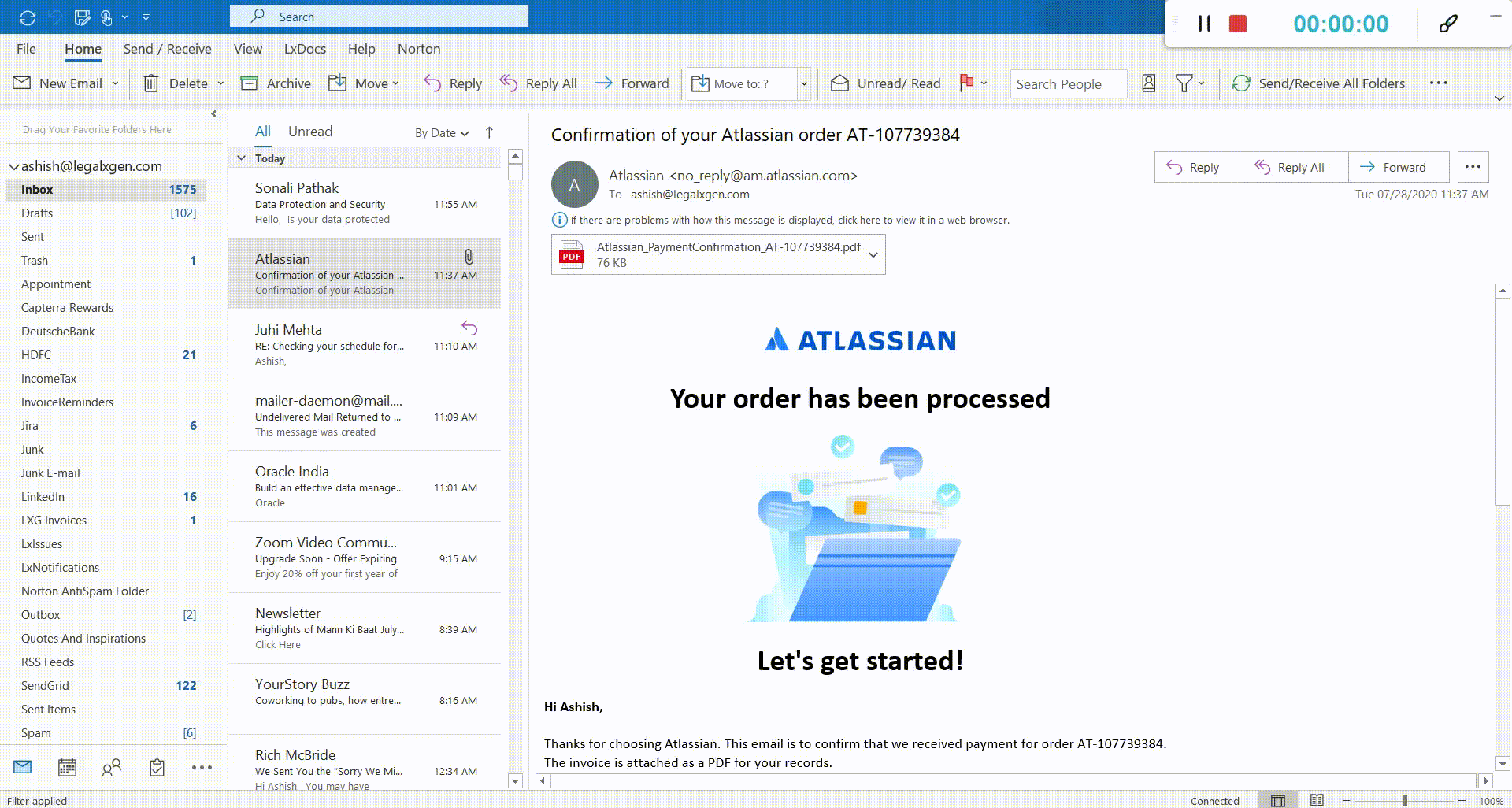Open People view in navigation bar
This screenshot has height=808, width=1512.
coord(112,767)
